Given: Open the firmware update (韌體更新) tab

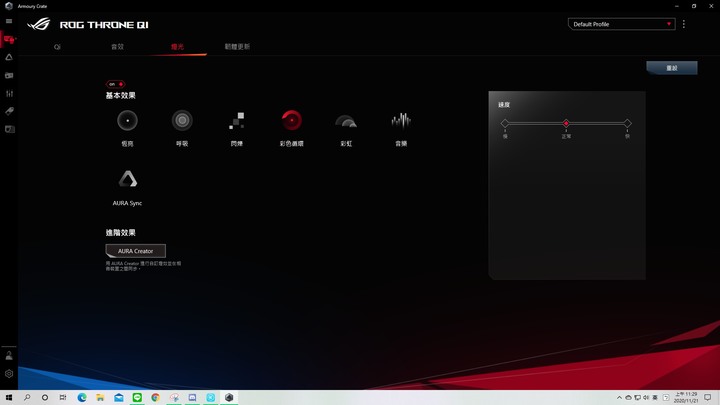Looking at the screenshot, I should pyautogui.click(x=237, y=47).
